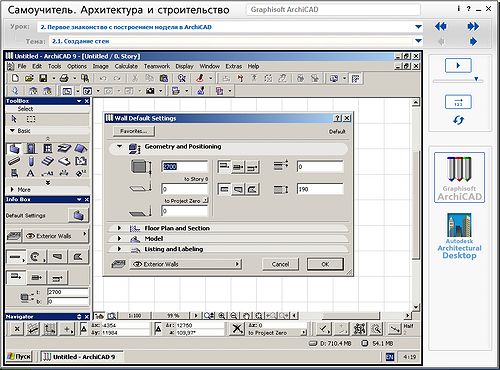The height and width of the screenshot is (370, 500).
Task: Select the Door tool in ToolBox
Action: pyautogui.click(x=31, y=149)
